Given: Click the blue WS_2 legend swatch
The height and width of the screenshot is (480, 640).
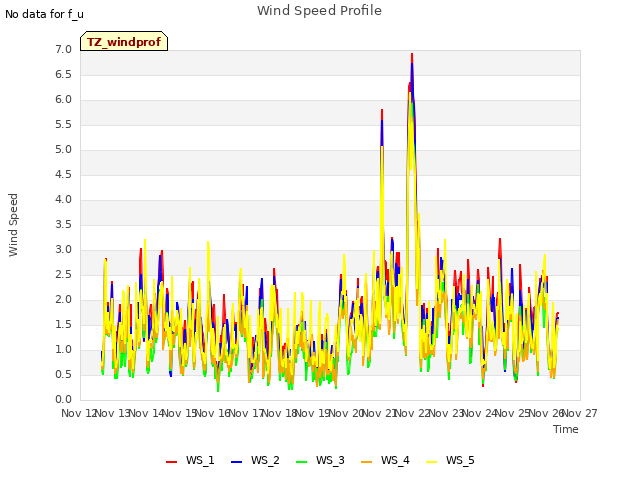Looking at the screenshot, I should click(236, 462).
